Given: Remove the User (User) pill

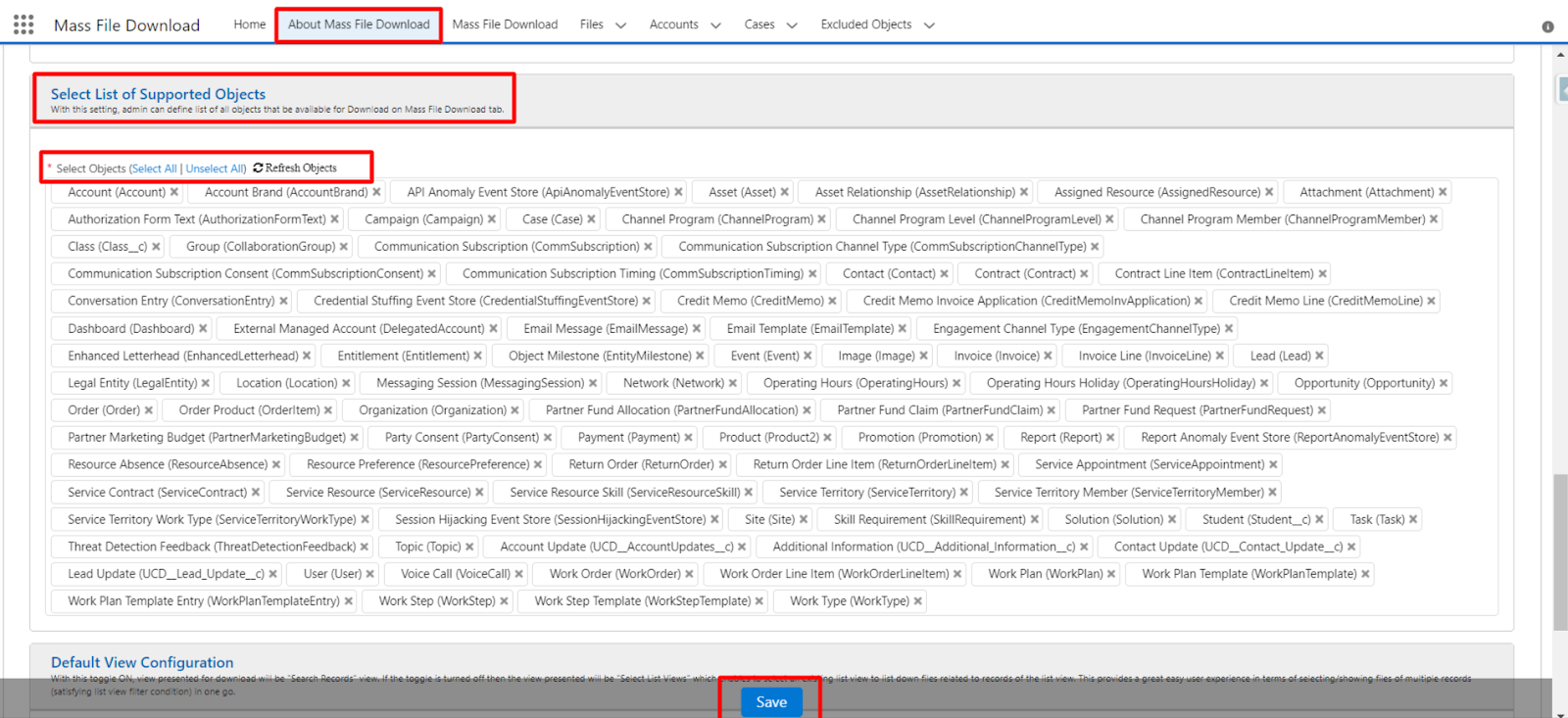Looking at the screenshot, I should point(369,574).
